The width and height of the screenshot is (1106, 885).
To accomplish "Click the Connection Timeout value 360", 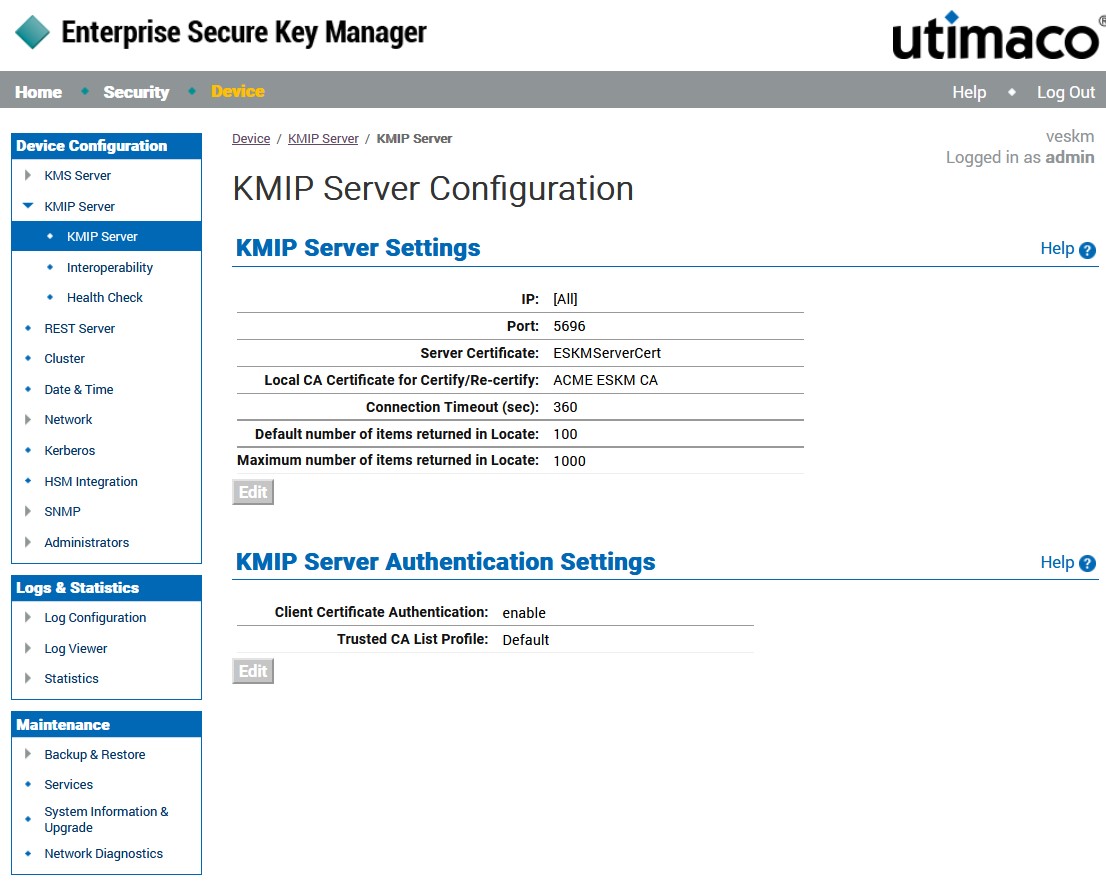I will 565,408.
